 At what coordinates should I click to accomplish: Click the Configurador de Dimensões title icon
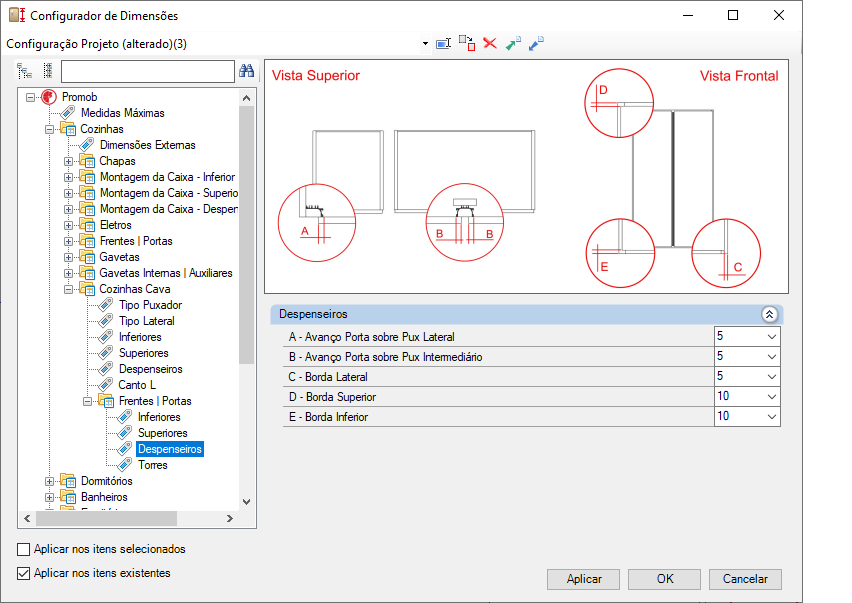pos(17,15)
